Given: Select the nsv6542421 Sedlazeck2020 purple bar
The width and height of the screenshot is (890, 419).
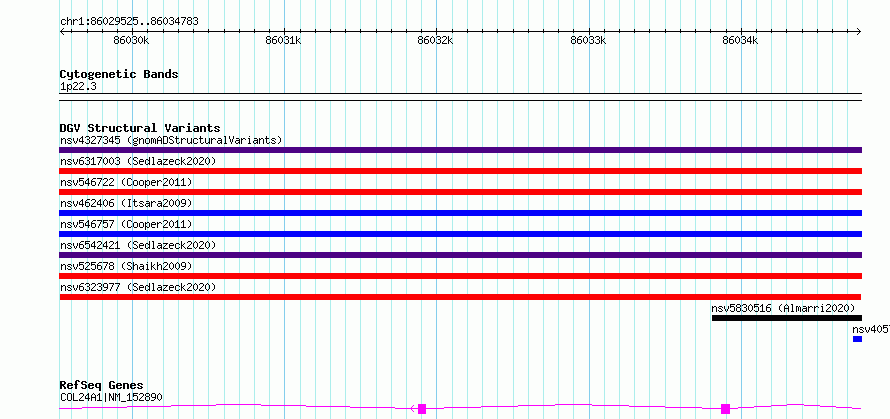Looking at the screenshot, I should (x=460, y=255).
